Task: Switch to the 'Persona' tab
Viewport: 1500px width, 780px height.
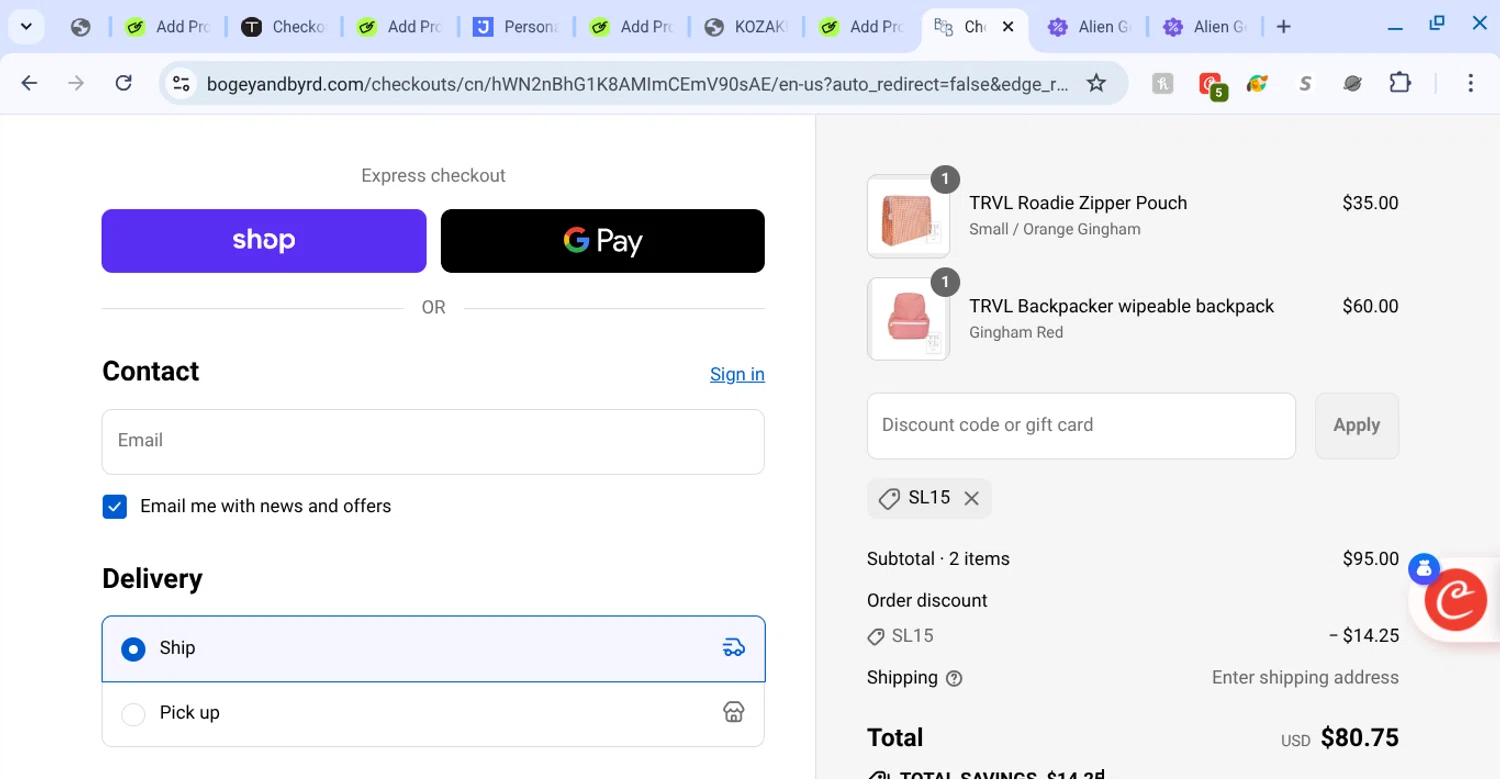Action: 514,27
